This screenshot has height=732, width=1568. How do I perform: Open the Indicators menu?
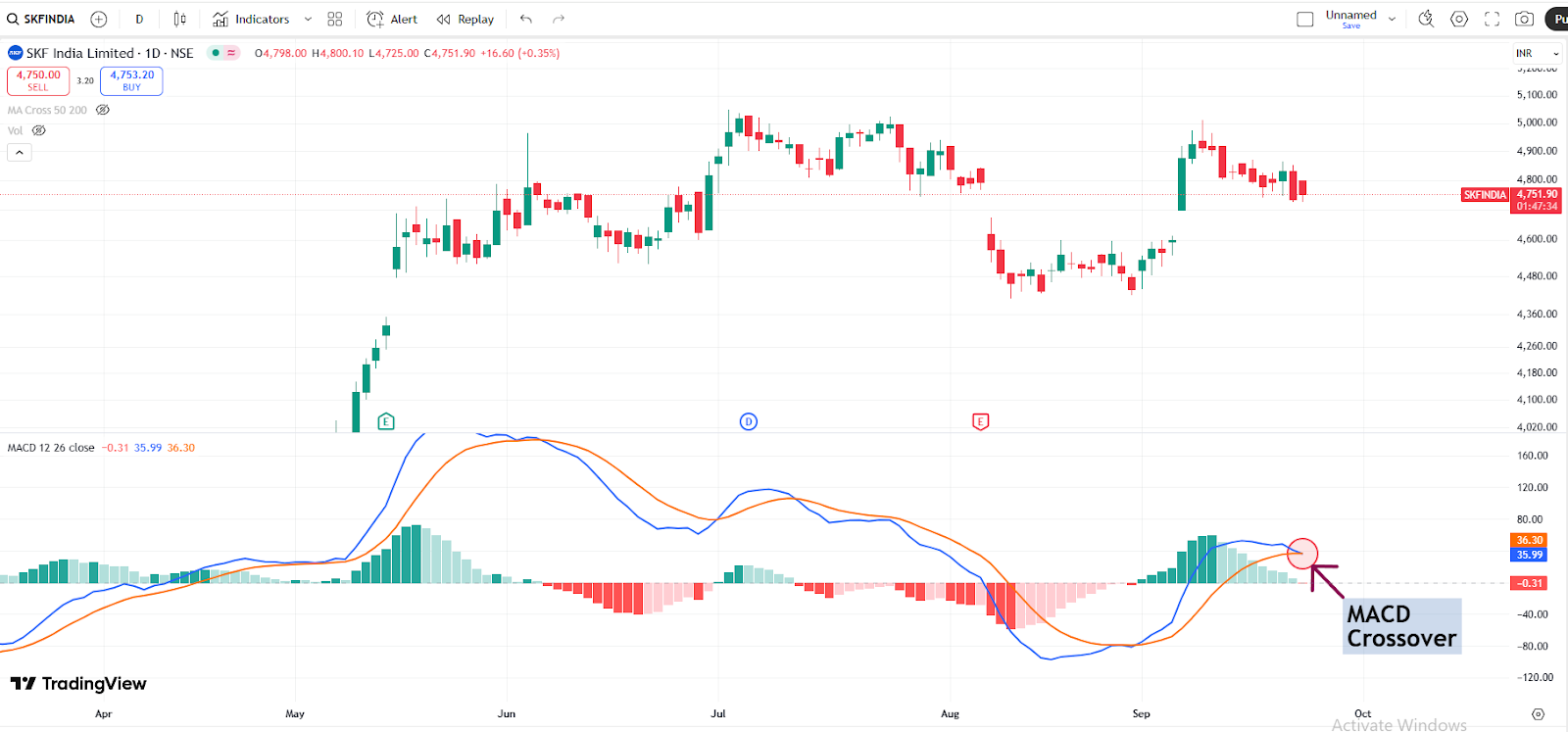click(x=251, y=19)
